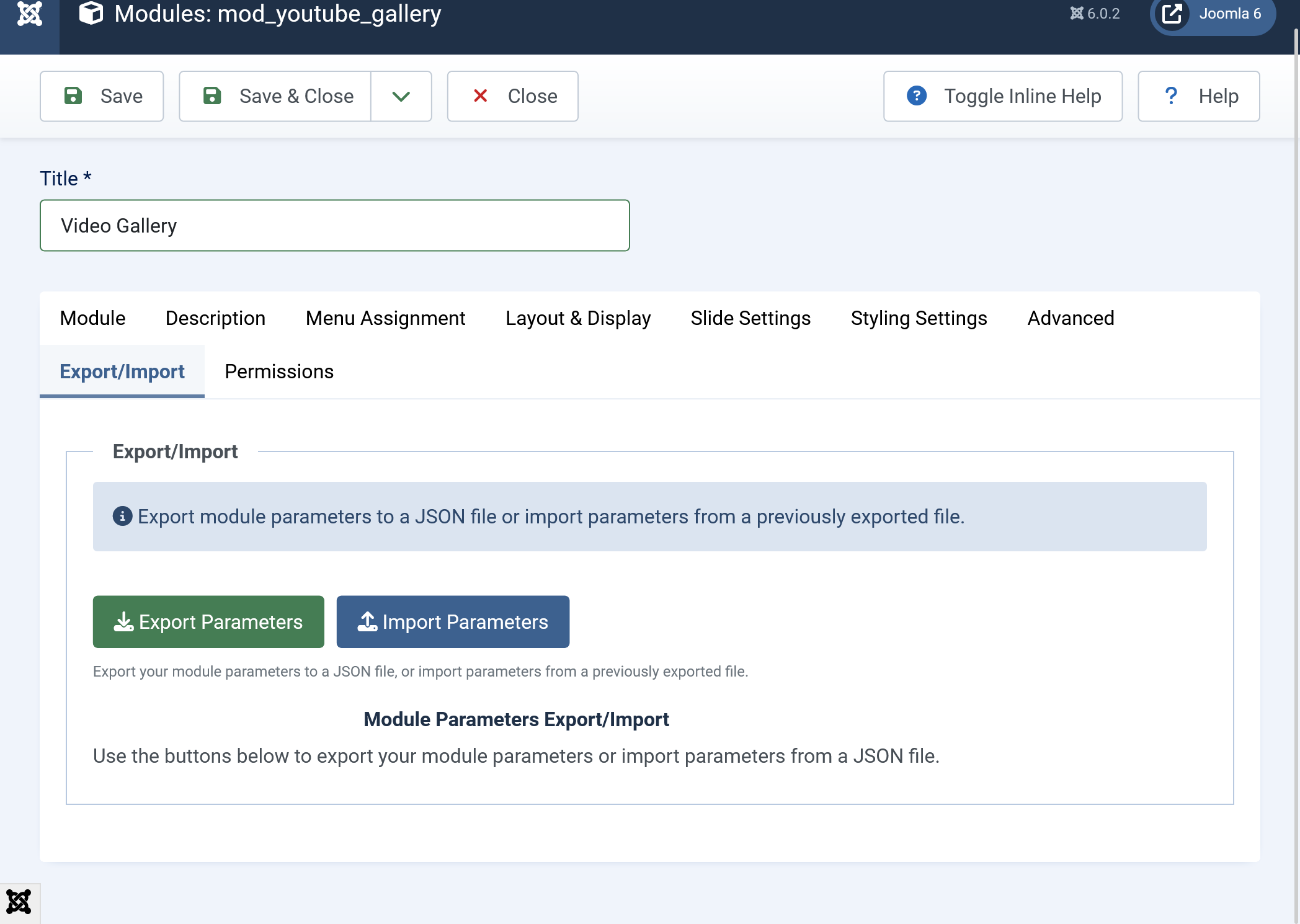Click the Joomla 6.0.2 version indicator
Image resolution: width=1300 pixels, height=924 pixels.
(x=1095, y=14)
